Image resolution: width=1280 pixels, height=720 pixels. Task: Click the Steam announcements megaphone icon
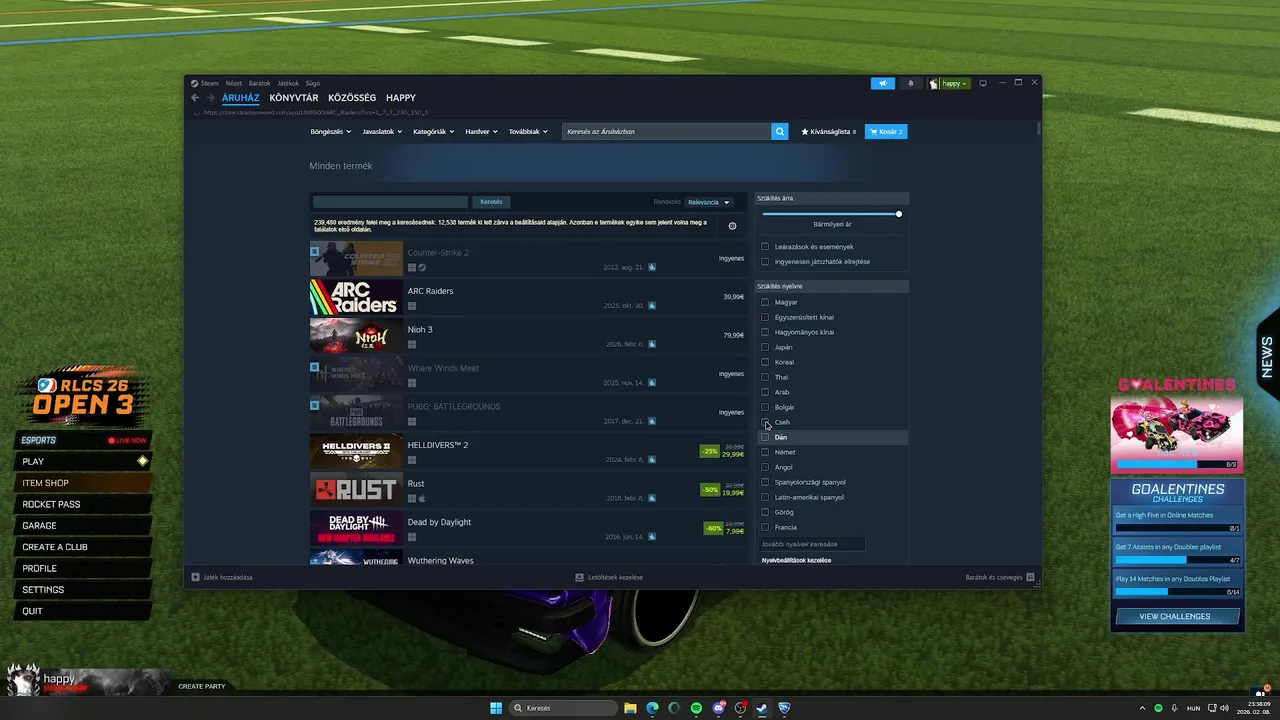click(882, 84)
